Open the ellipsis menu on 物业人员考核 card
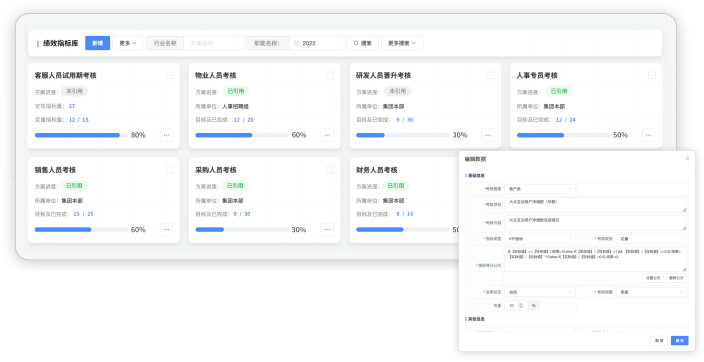The width and height of the screenshot is (704, 362). point(327,135)
